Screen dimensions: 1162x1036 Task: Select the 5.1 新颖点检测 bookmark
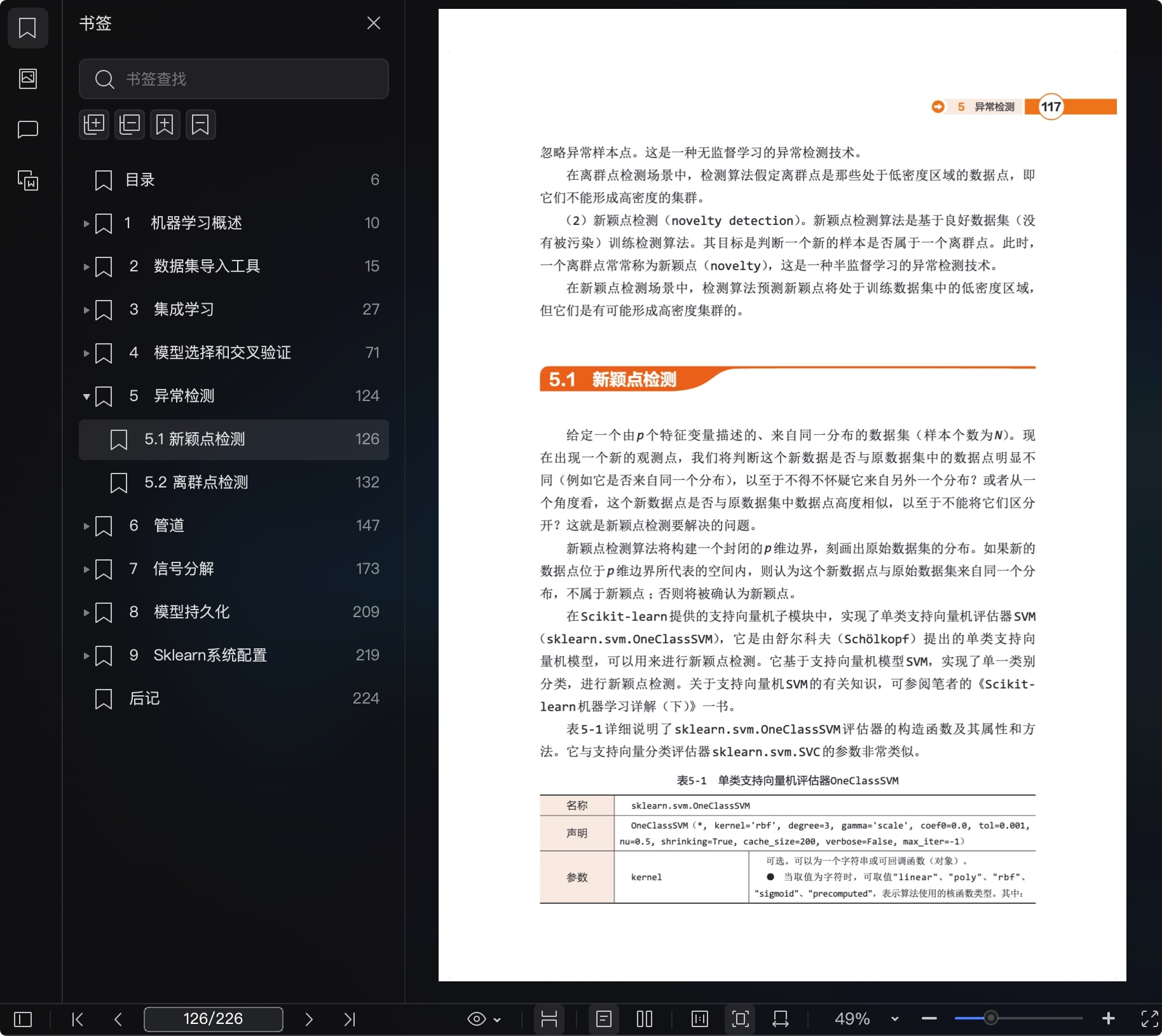tap(233, 439)
